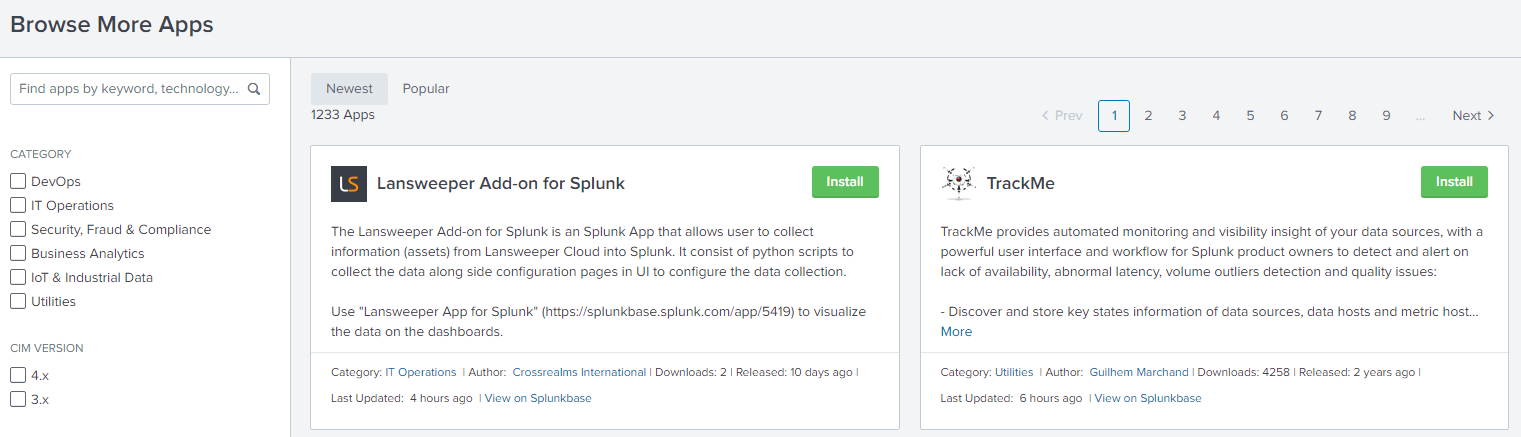Viewport: 1521px width, 437px height.
Task: Enable the DevOps category checkbox
Action: point(18,182)
